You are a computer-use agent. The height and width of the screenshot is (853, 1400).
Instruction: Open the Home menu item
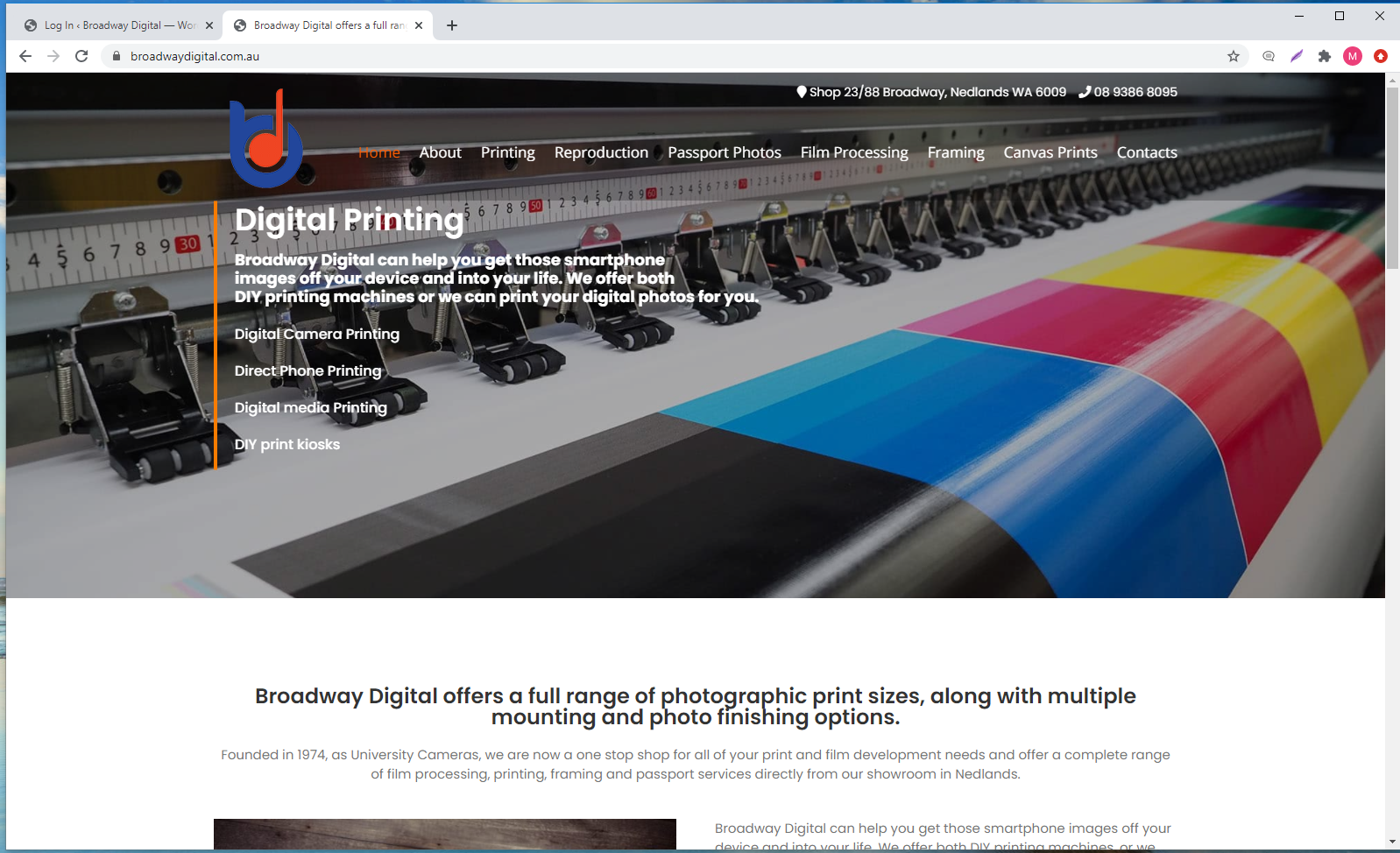click(x=379, y=152)
